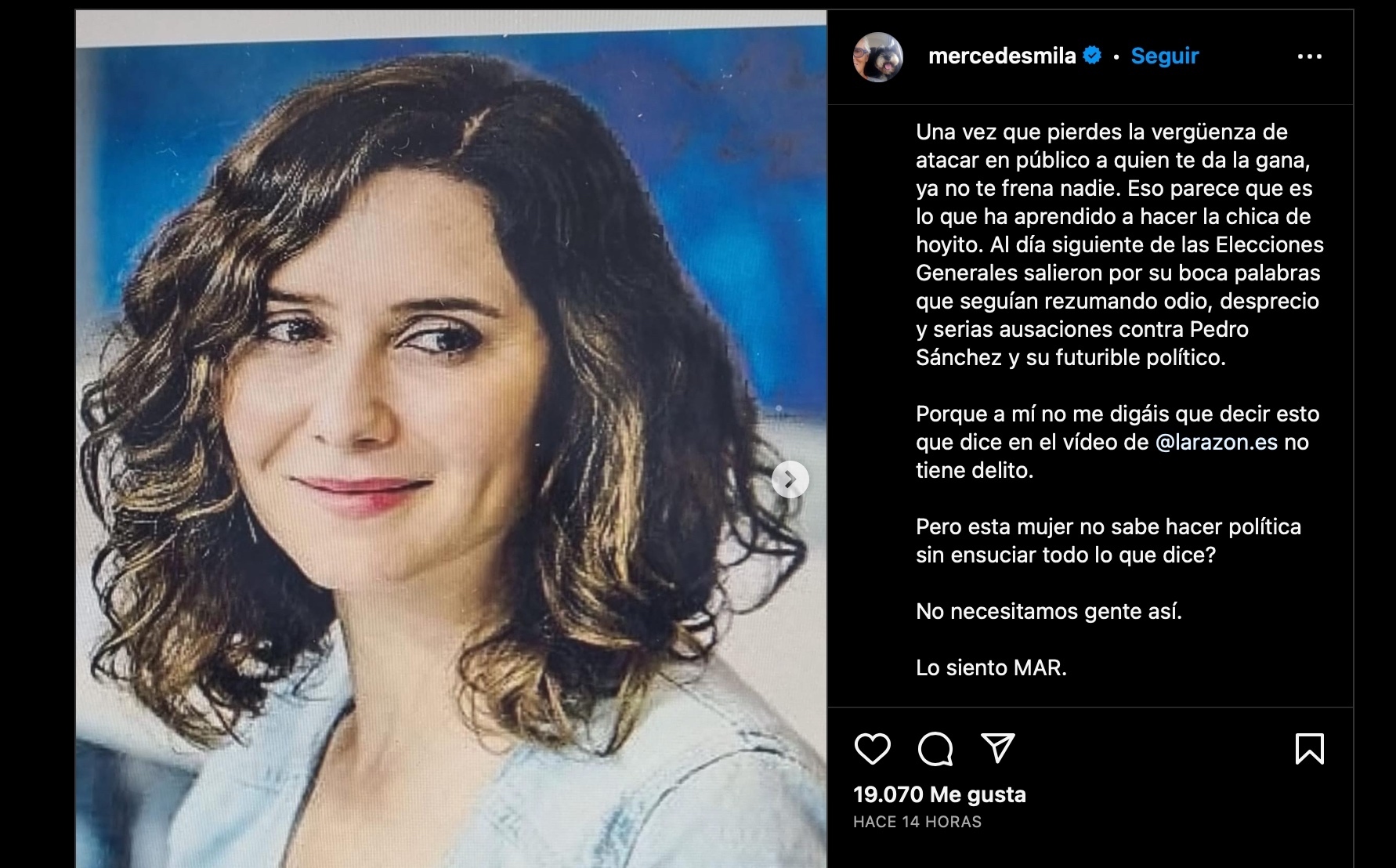Image resolution: width=1396 pixels, height=868 pixels.
Task: Like the post with the heart icon
Action: coord(872,749)
